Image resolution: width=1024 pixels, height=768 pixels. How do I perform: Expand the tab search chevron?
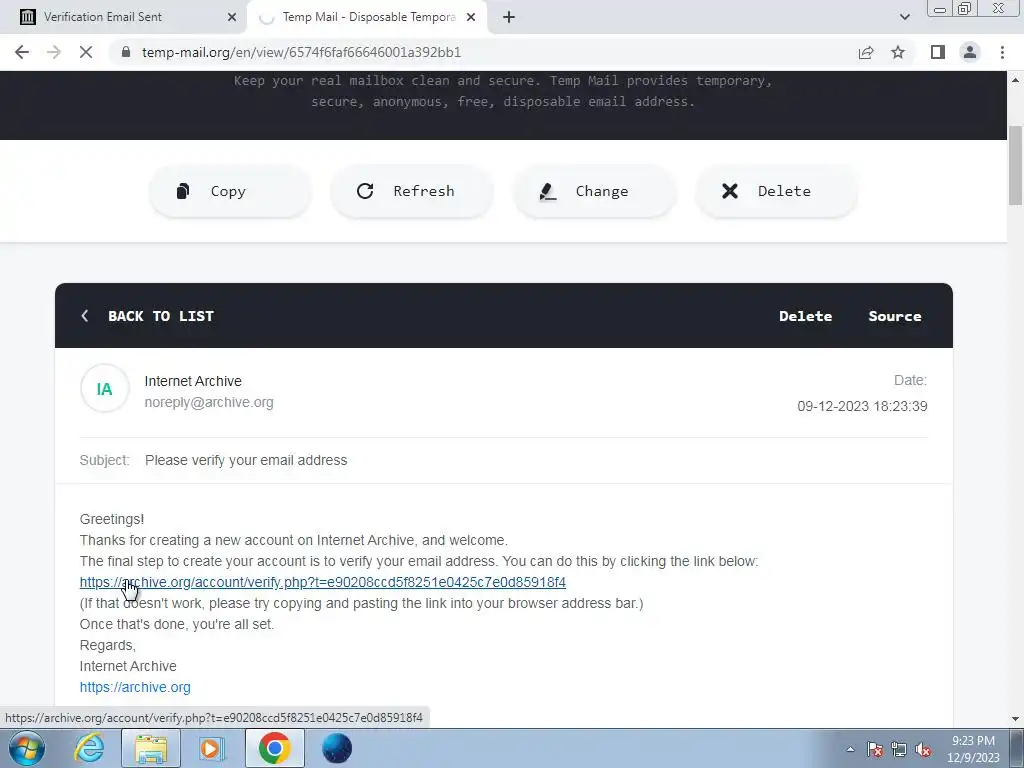[904, 17]
